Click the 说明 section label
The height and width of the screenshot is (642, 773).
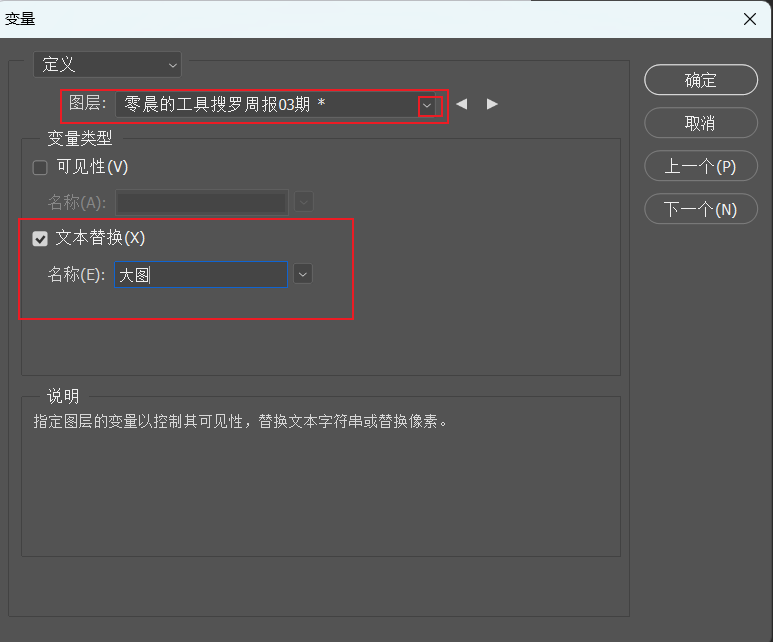coord(63,396)
